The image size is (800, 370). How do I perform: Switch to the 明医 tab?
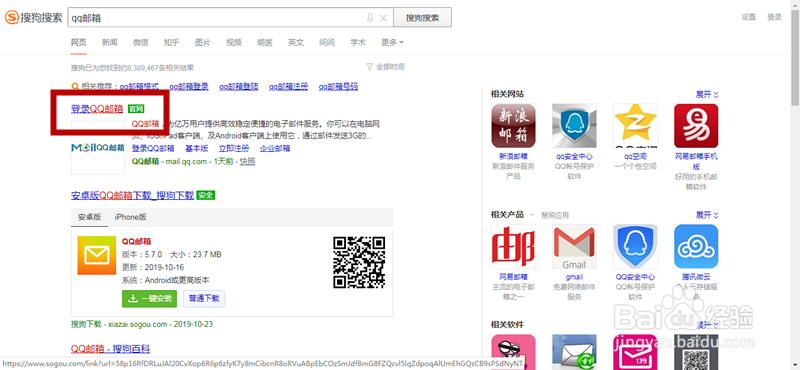[x=265, y=42]
